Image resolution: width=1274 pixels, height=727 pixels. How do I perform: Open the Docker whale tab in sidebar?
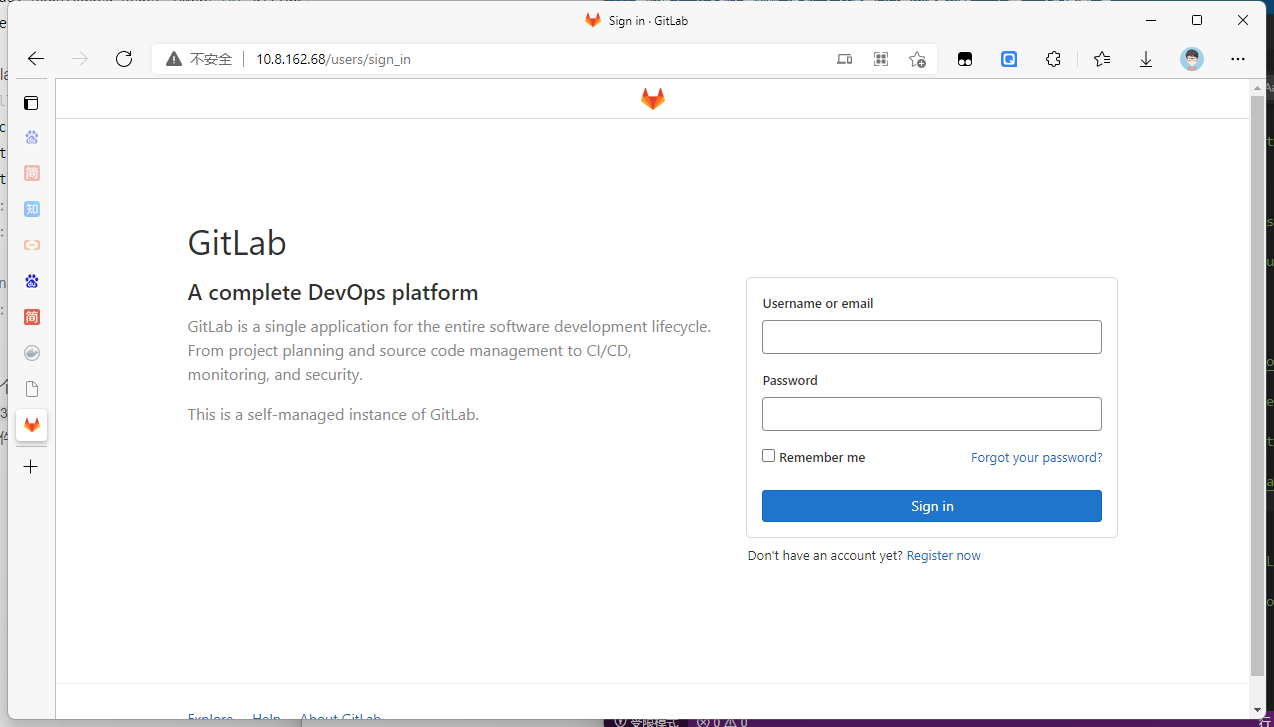[32, 353]
